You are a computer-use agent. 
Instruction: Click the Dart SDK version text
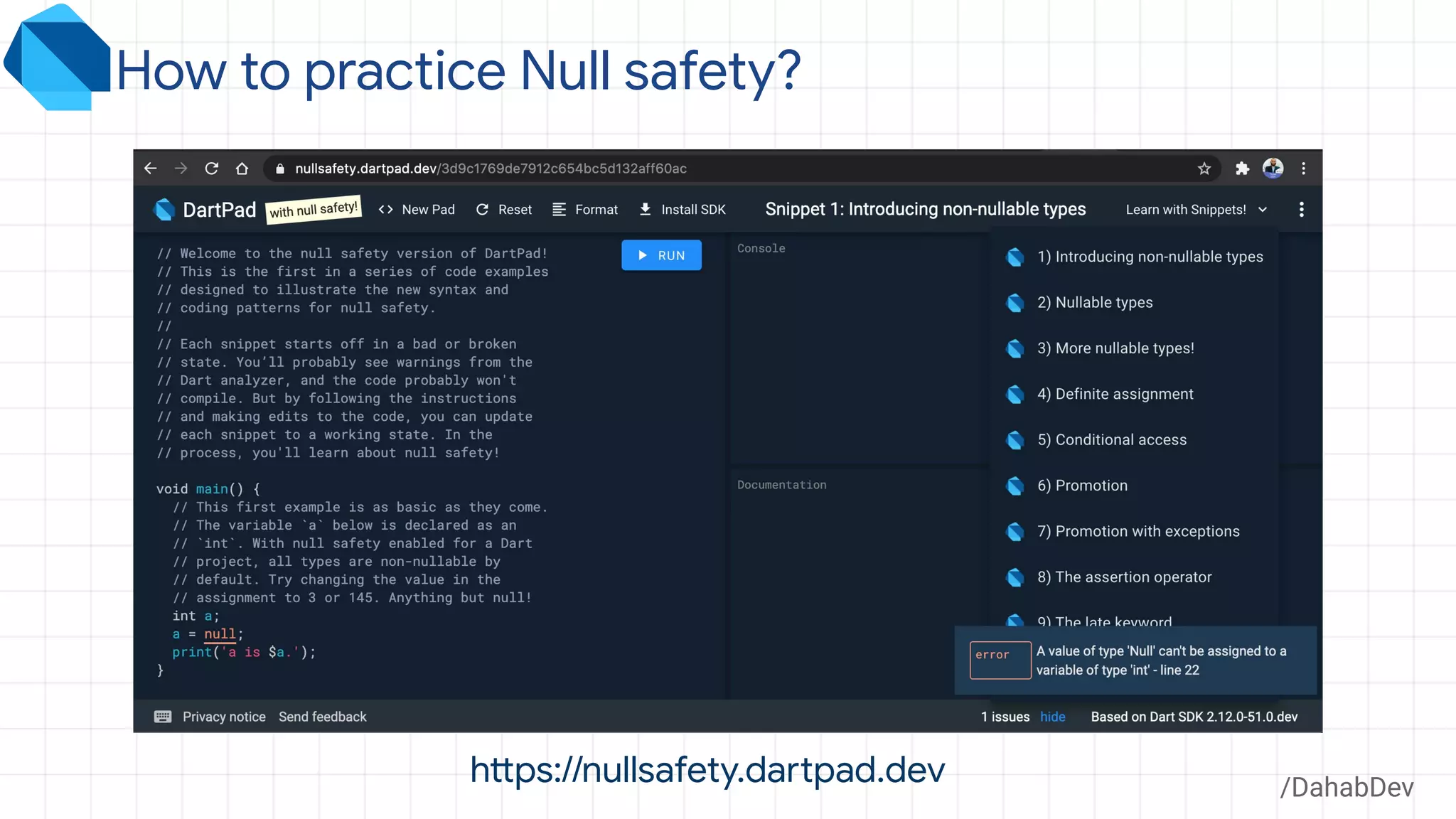point(1194,717)
